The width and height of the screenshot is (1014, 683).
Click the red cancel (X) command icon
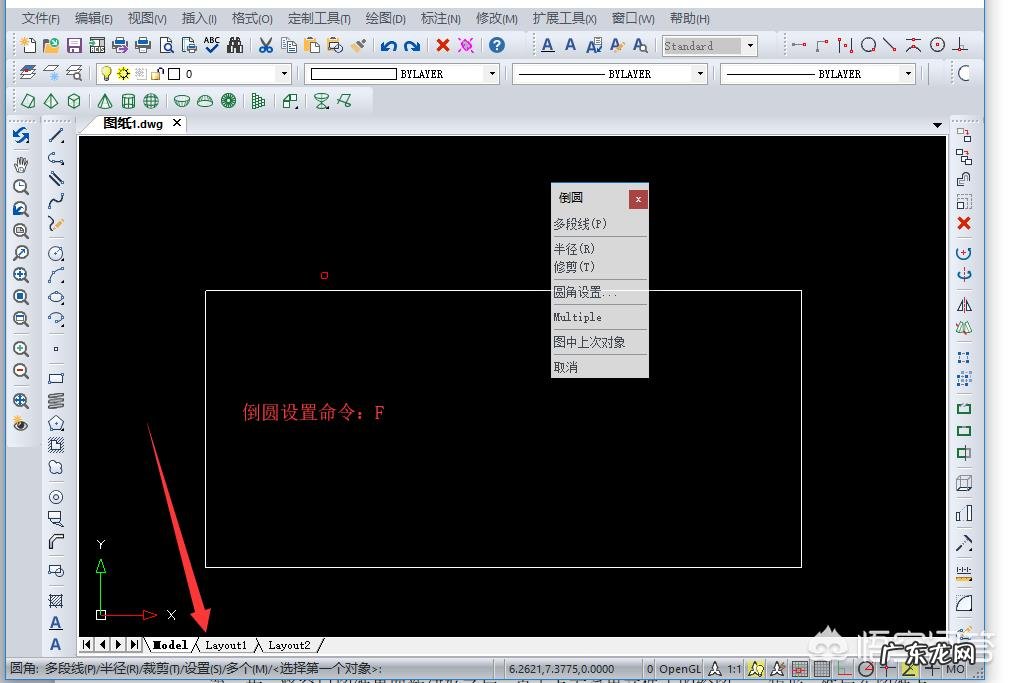coord(442,45)
